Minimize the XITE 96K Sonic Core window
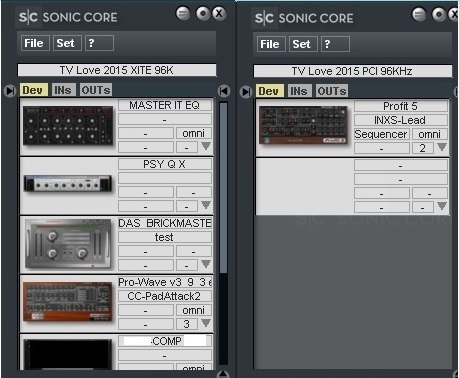This screenshot has height=378, width=459. pyautogui.click(x=183, y=14)
